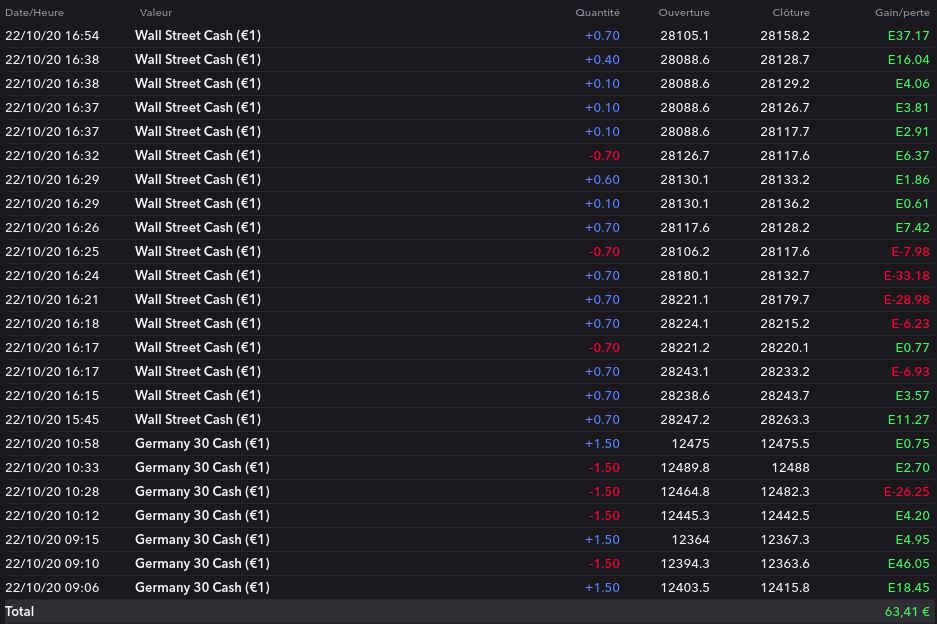Click the closing price 28179.7
Screen dimensions: 937x624
pos(785,300)
